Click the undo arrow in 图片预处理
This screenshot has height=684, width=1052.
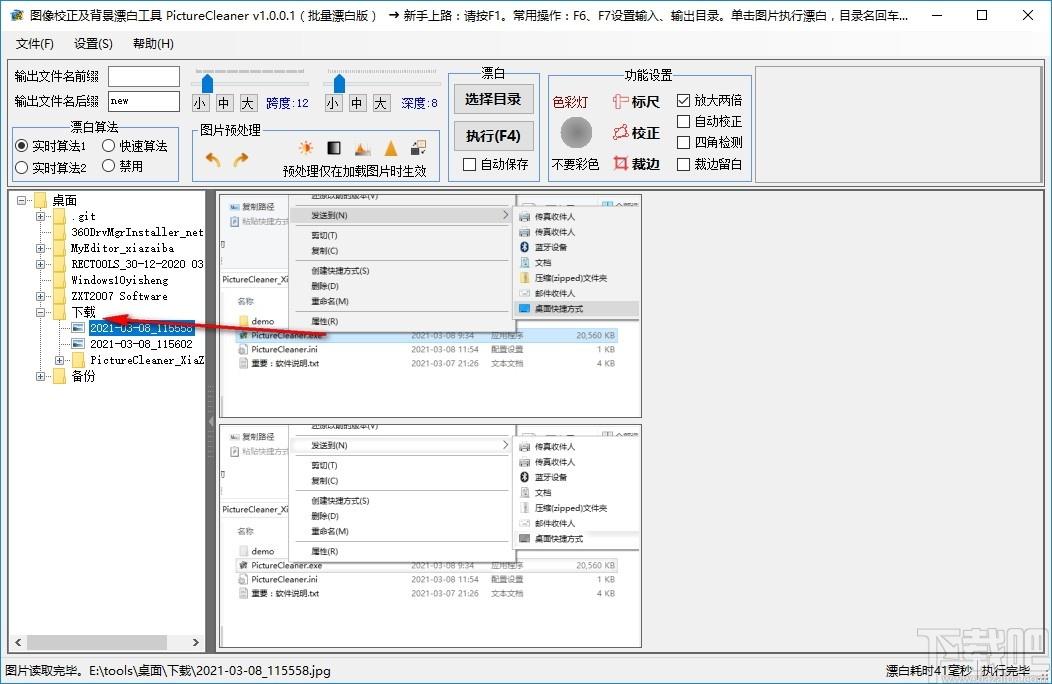tap(213, 160)
